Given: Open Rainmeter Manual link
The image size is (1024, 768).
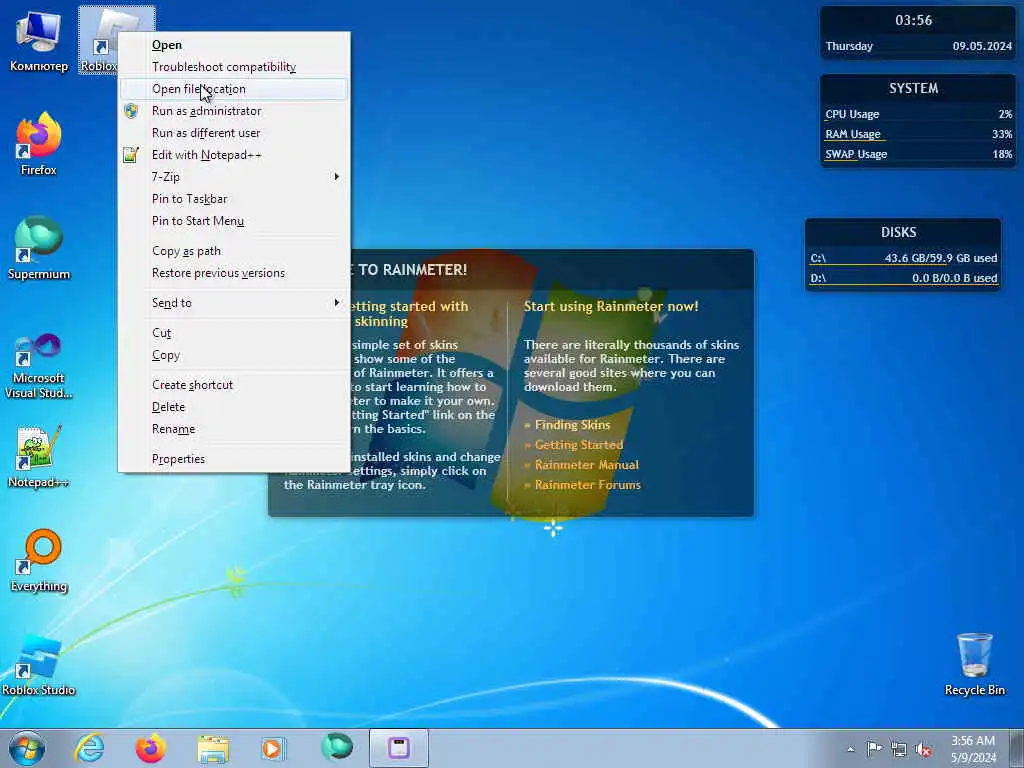Looking at the screenshot, I should (x=586, y=465).
